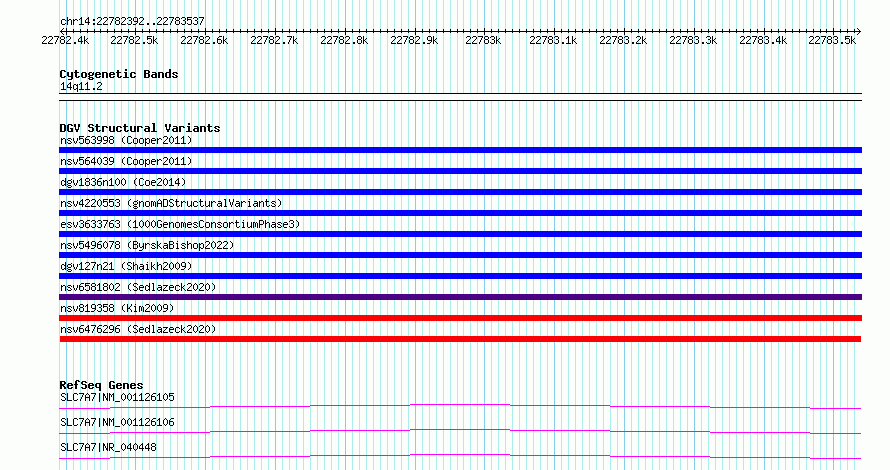Open the nsv564039 (Cooper2011) variant label

tap(126, 161)
